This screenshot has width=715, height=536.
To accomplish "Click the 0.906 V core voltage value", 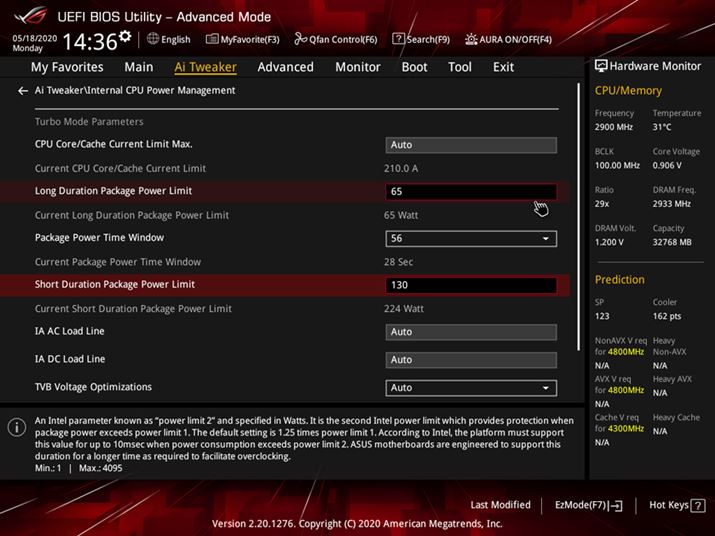I will [667, 166].
